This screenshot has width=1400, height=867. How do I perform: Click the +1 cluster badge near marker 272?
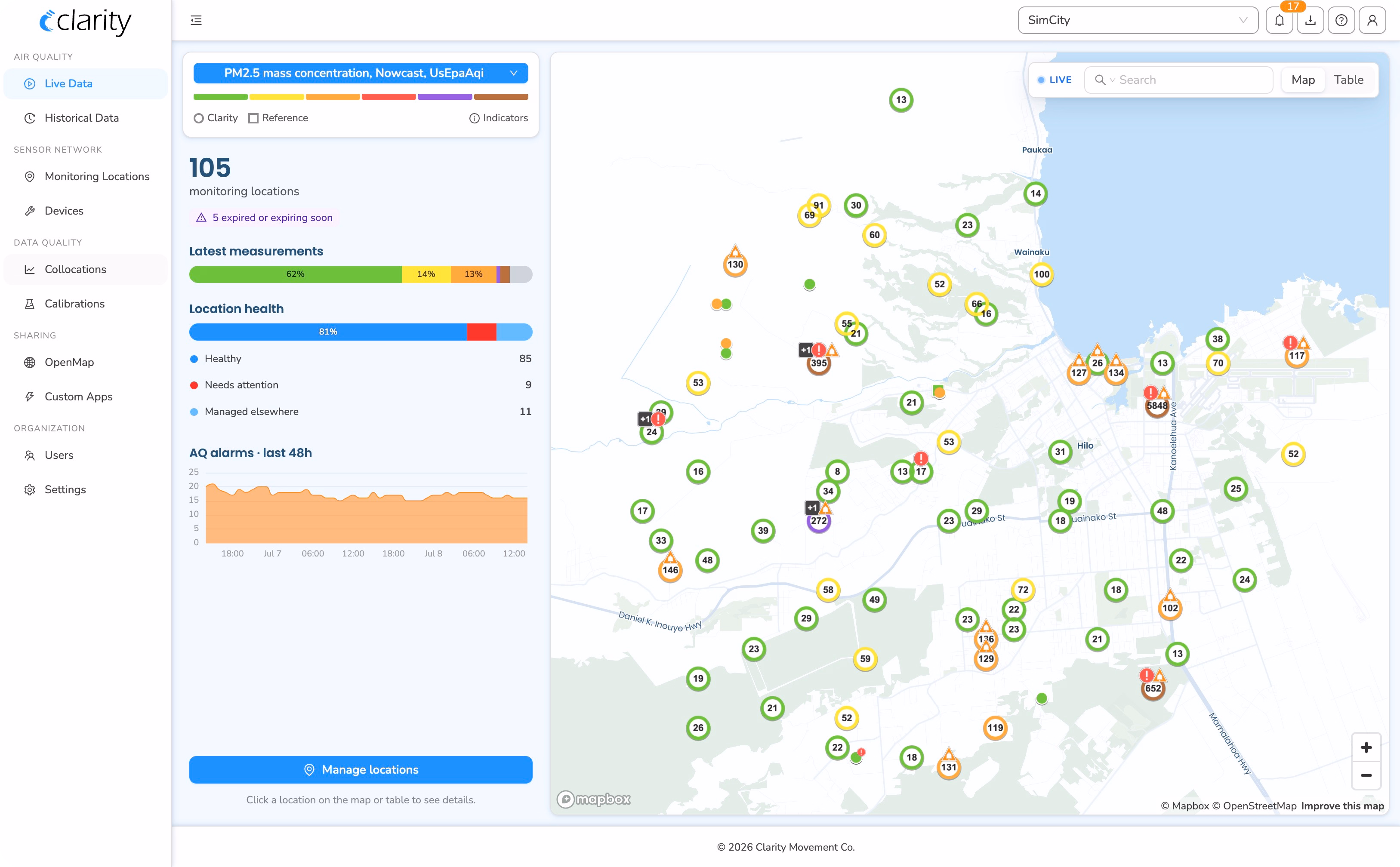812,507
